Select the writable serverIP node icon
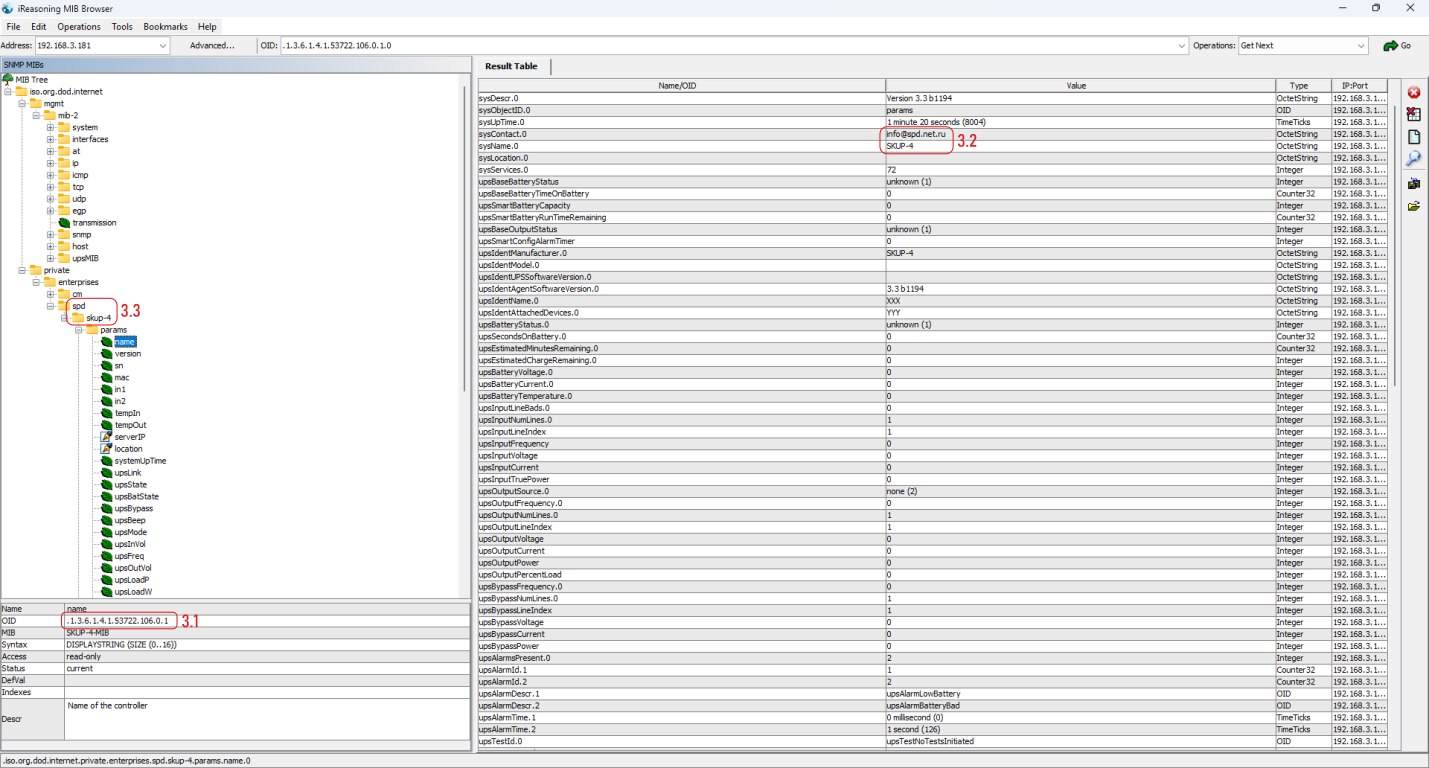The width and height of the screenshot is (1429, 768). (106, 437)
